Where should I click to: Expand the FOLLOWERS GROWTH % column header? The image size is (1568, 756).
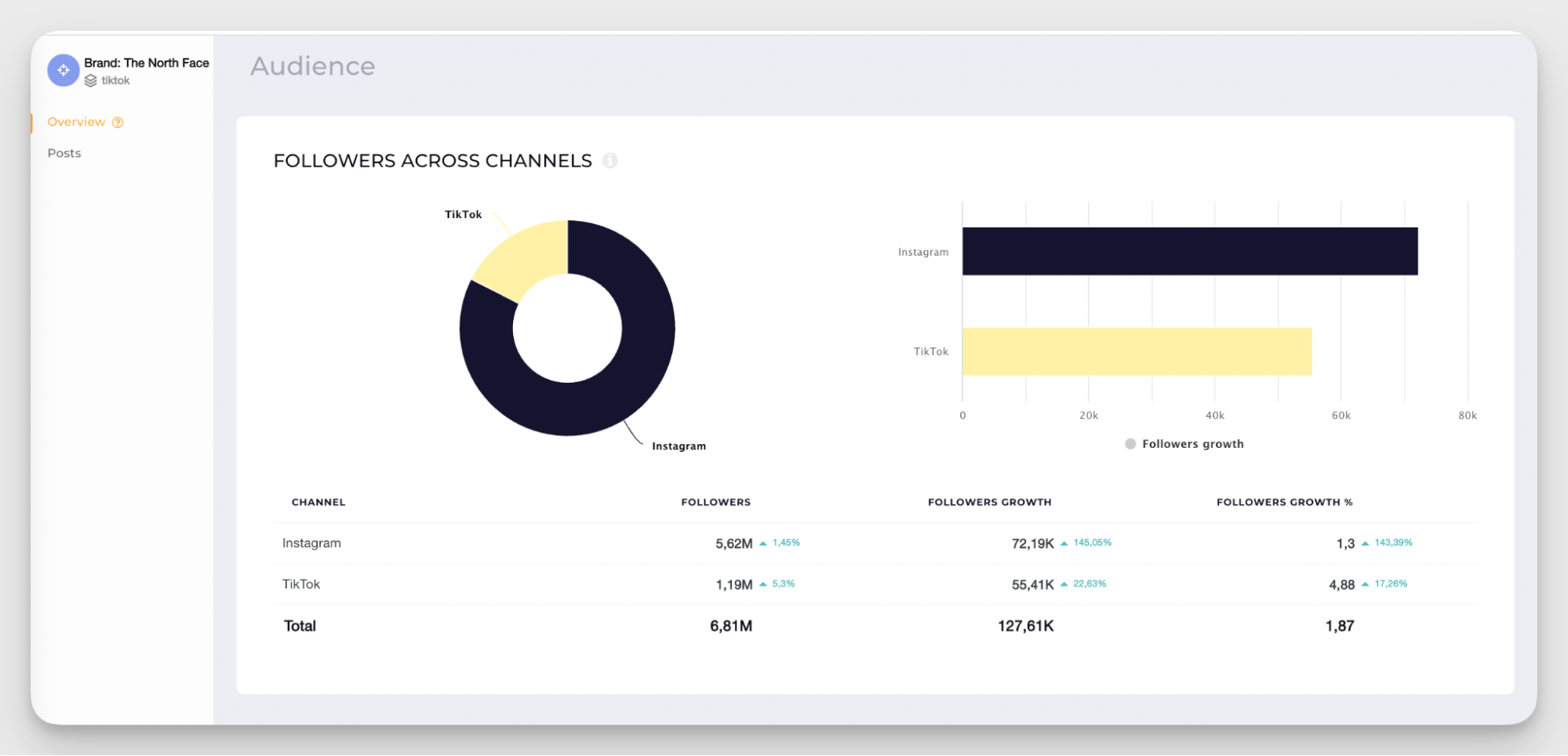[1284, 502]
